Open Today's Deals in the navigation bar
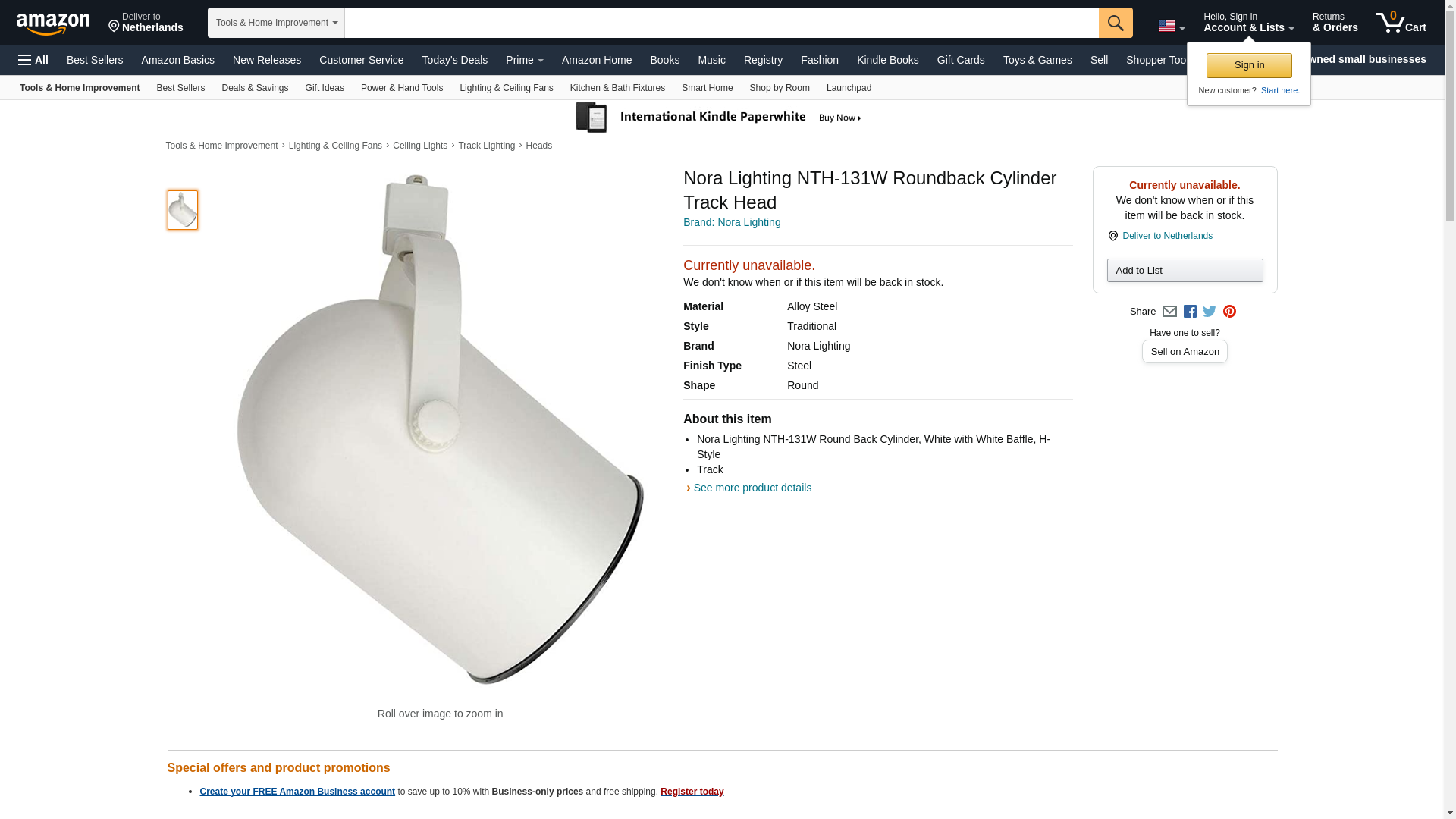The height and width of the screenshot is (819, 1456). click(x=454, y=60)
